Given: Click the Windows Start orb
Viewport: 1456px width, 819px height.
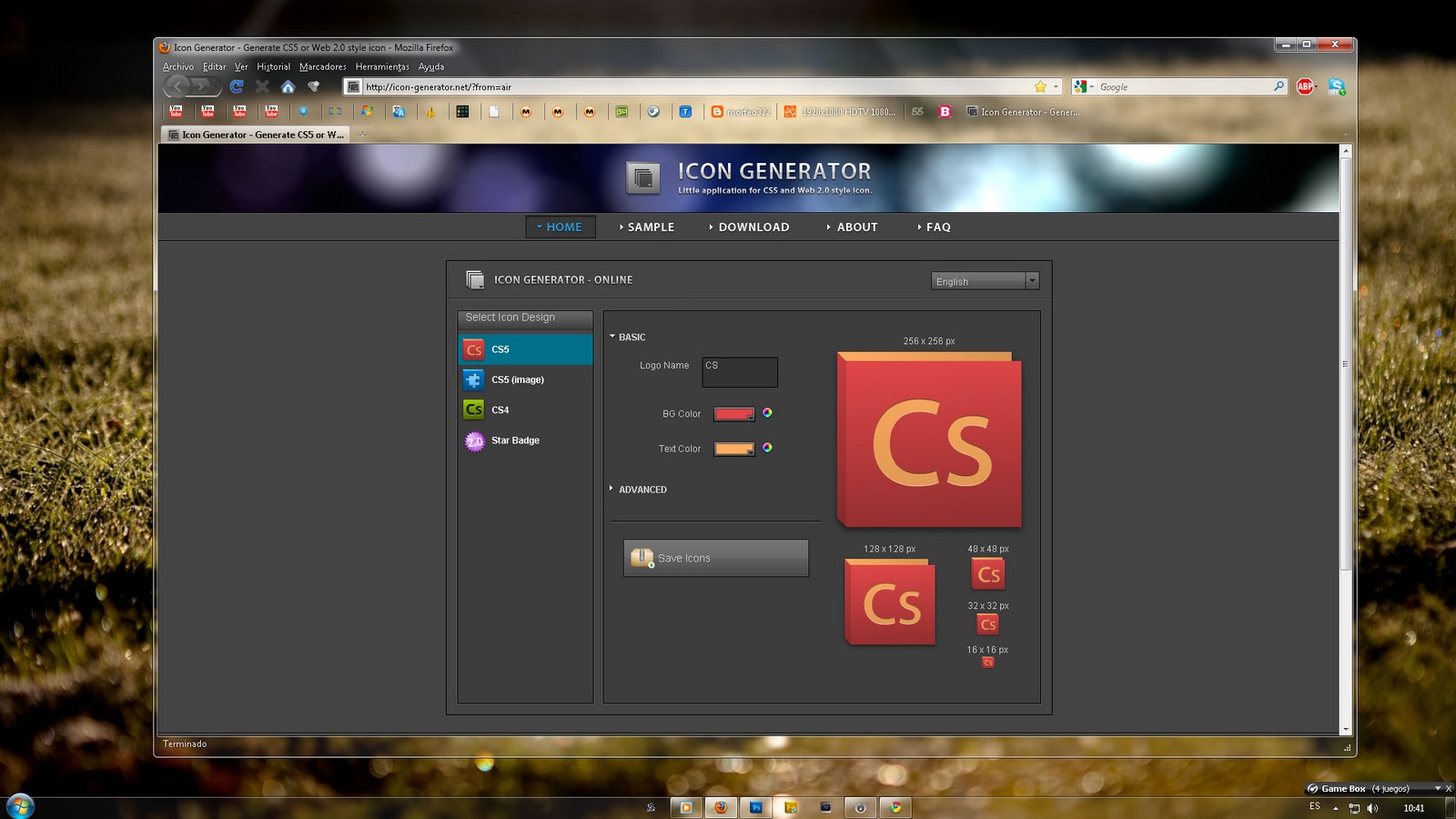Looking at the screenshot, I should click(x=20, y=806).
